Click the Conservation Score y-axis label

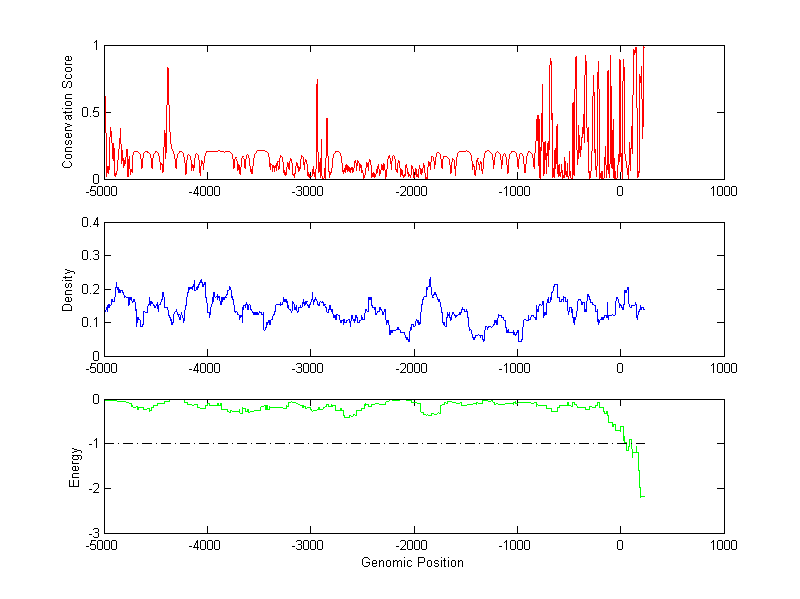pos(68,112)
